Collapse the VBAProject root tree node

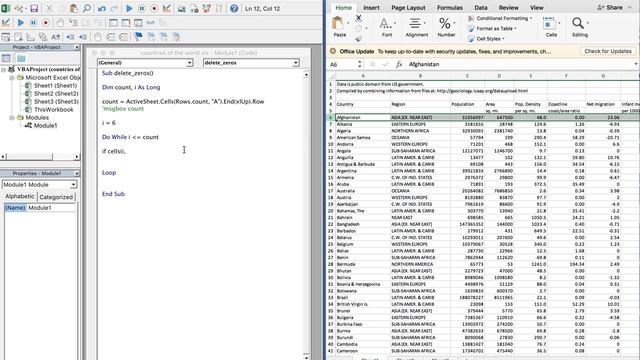tap(4, 69)
